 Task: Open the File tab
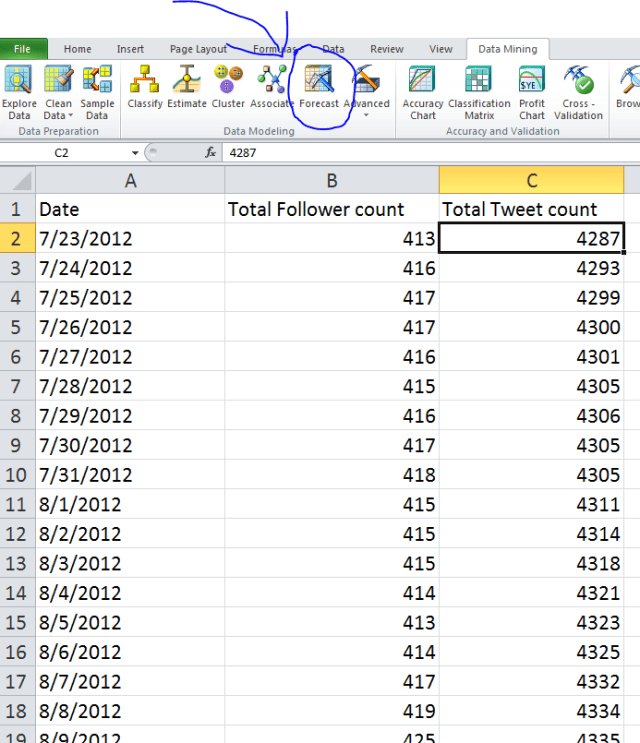(23, 49)
